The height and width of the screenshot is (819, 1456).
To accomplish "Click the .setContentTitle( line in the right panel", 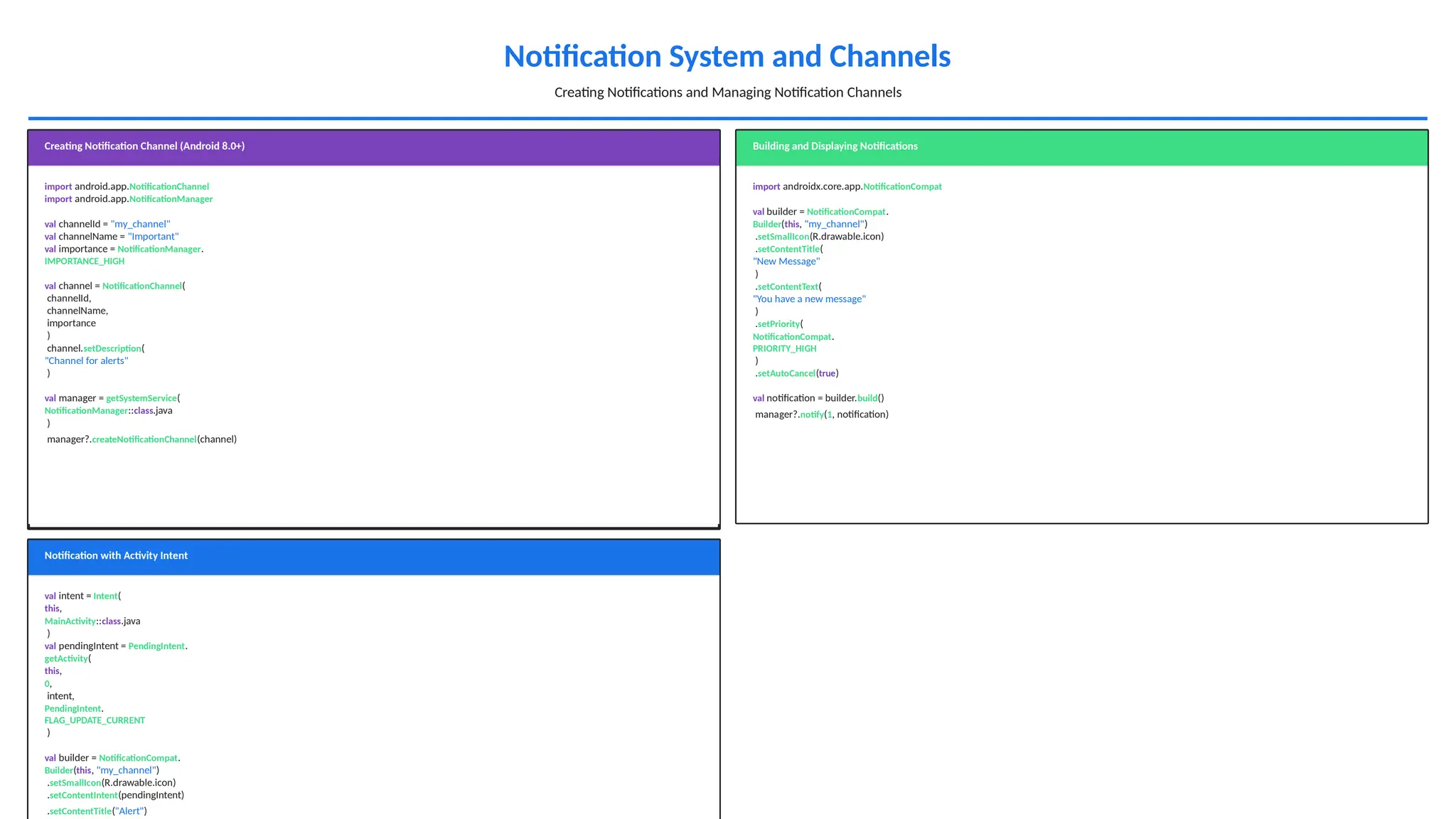I will coord(789,249).
